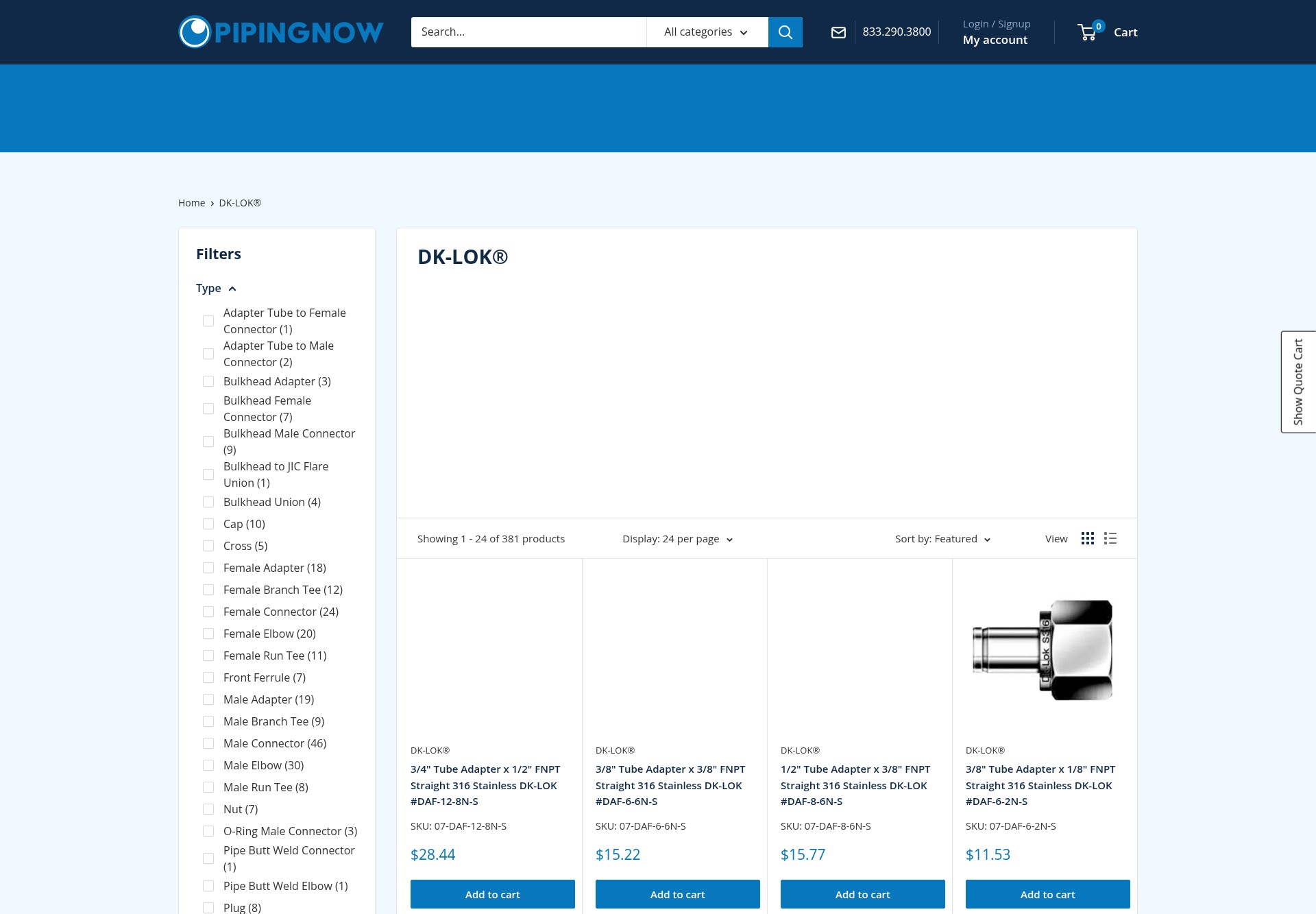Image resolution: width=1316 pixels, height=914 pixels.
Task: Open 3/4" Tube Adapter x 1/2" FNPT product
Action: click(x=485, y=786)
